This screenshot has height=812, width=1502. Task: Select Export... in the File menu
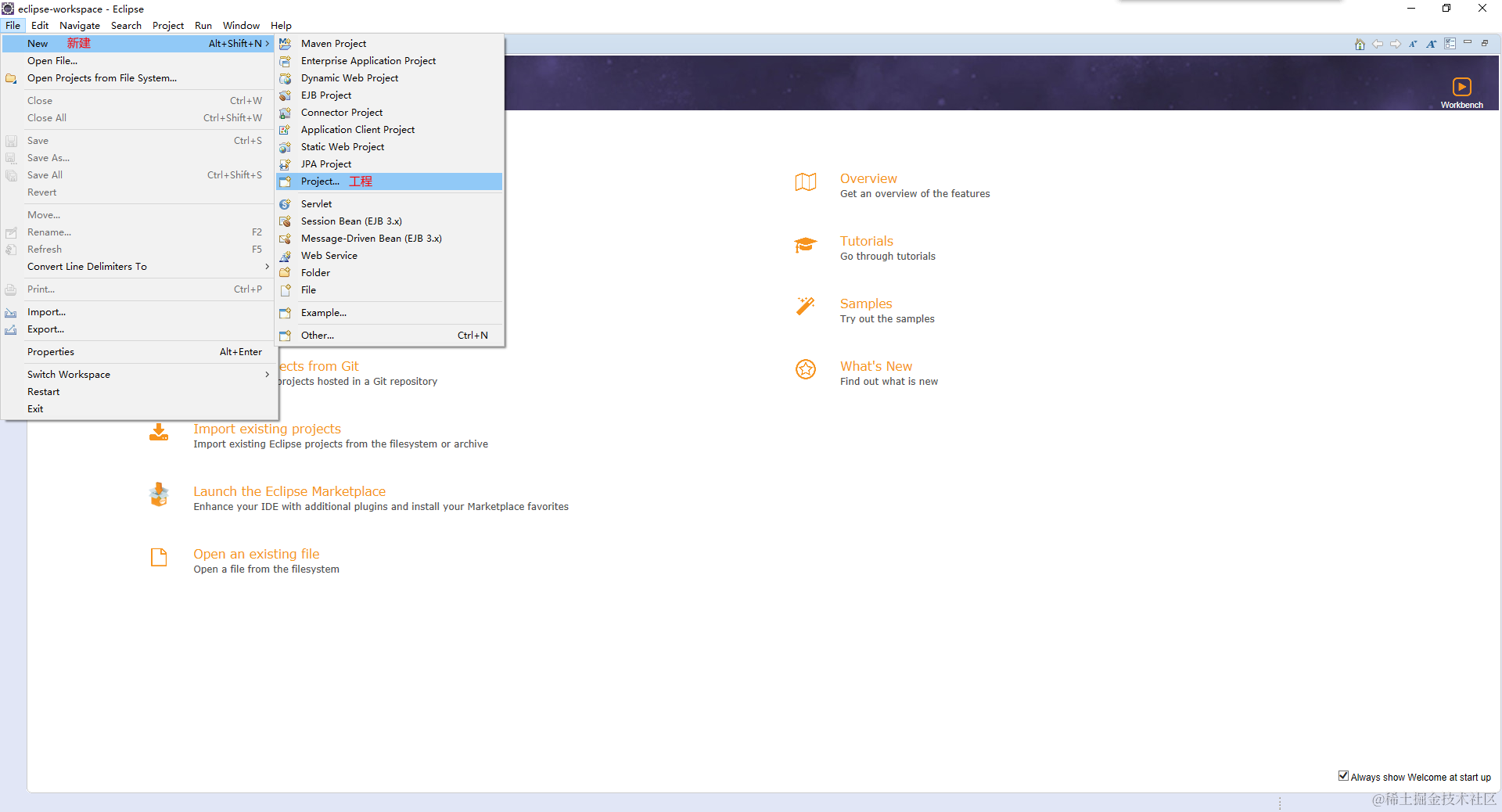[x=138, y=329]
